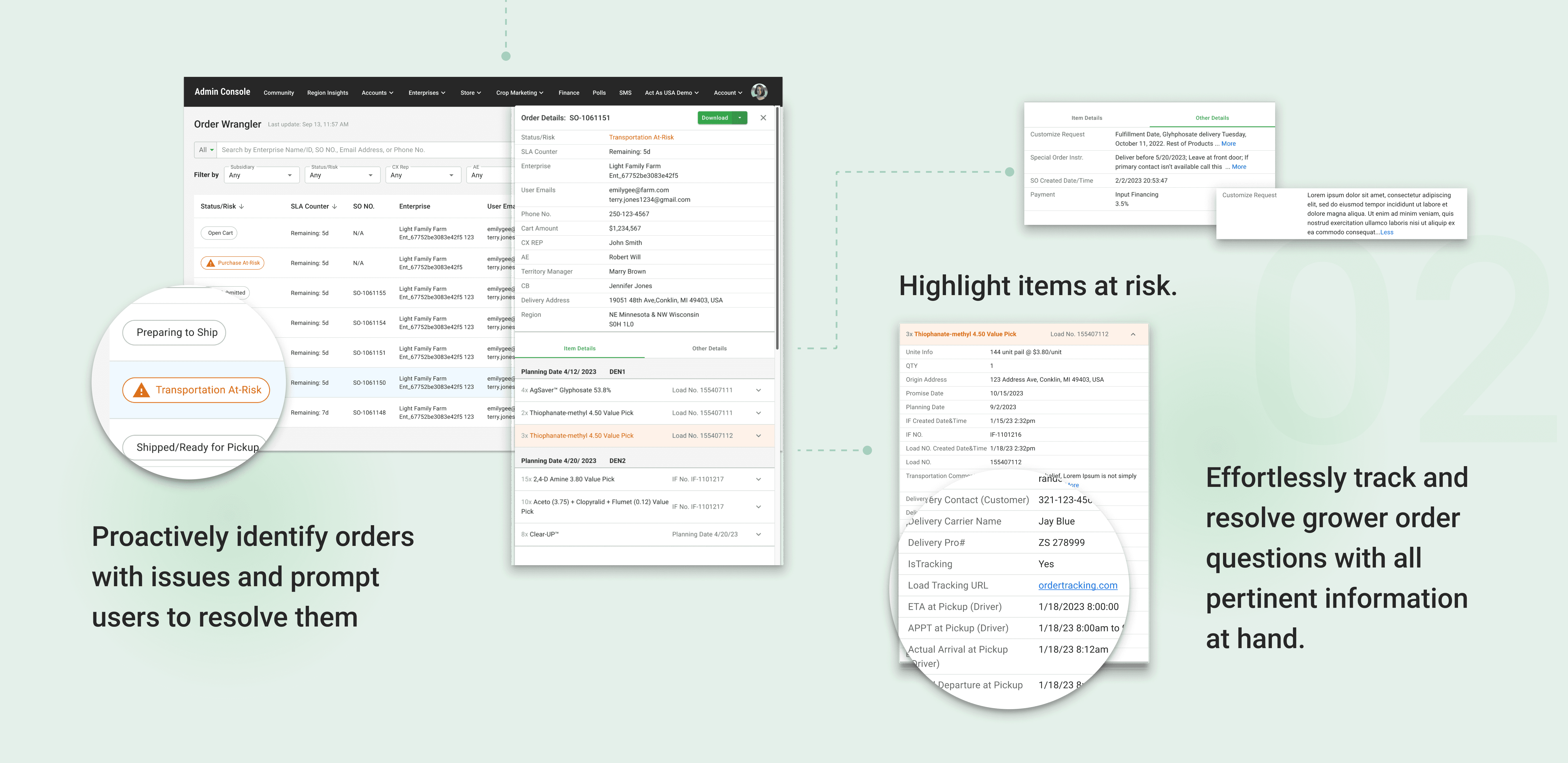Click the Purchase At-Risk warning badge

click(232, 263)
